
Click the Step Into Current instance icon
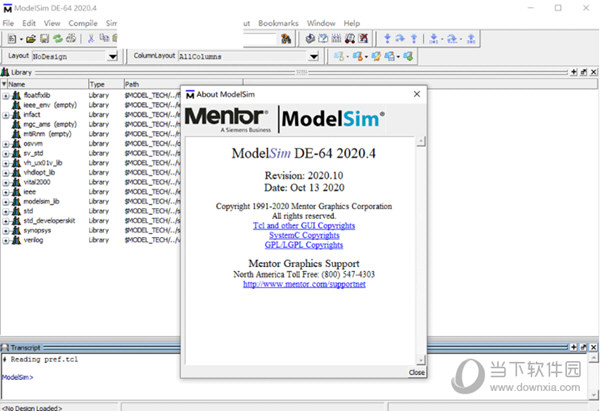(434, 39)
